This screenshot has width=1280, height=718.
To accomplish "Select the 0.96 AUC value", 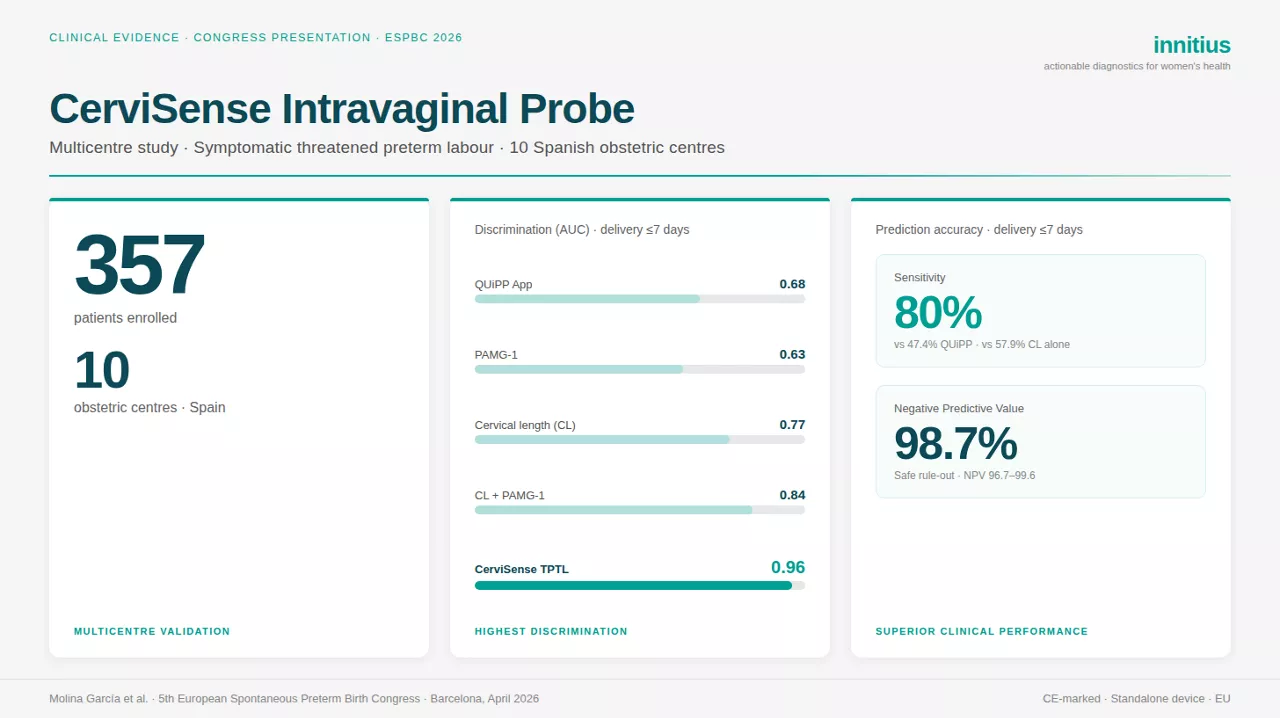I will (788, 568).
